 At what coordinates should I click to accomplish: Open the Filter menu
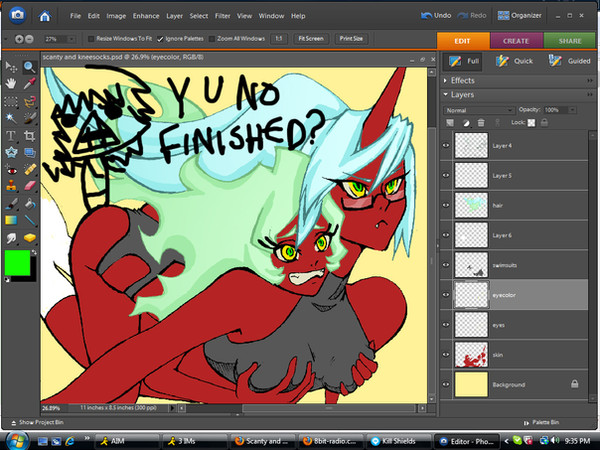coord(222,17)
